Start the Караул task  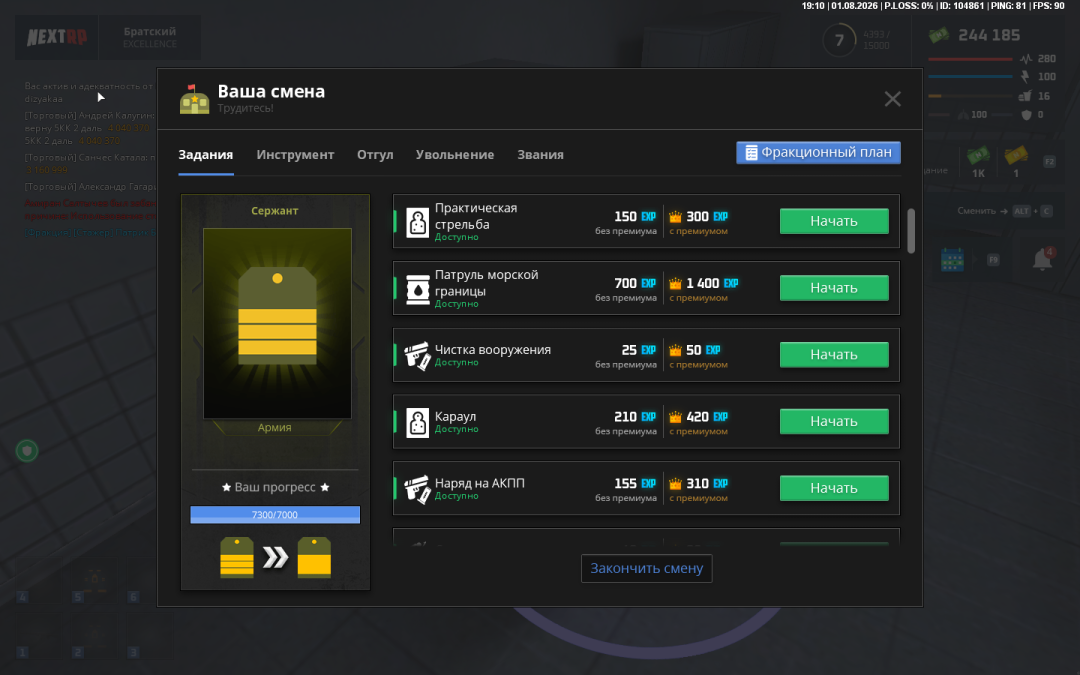[834, 422]
